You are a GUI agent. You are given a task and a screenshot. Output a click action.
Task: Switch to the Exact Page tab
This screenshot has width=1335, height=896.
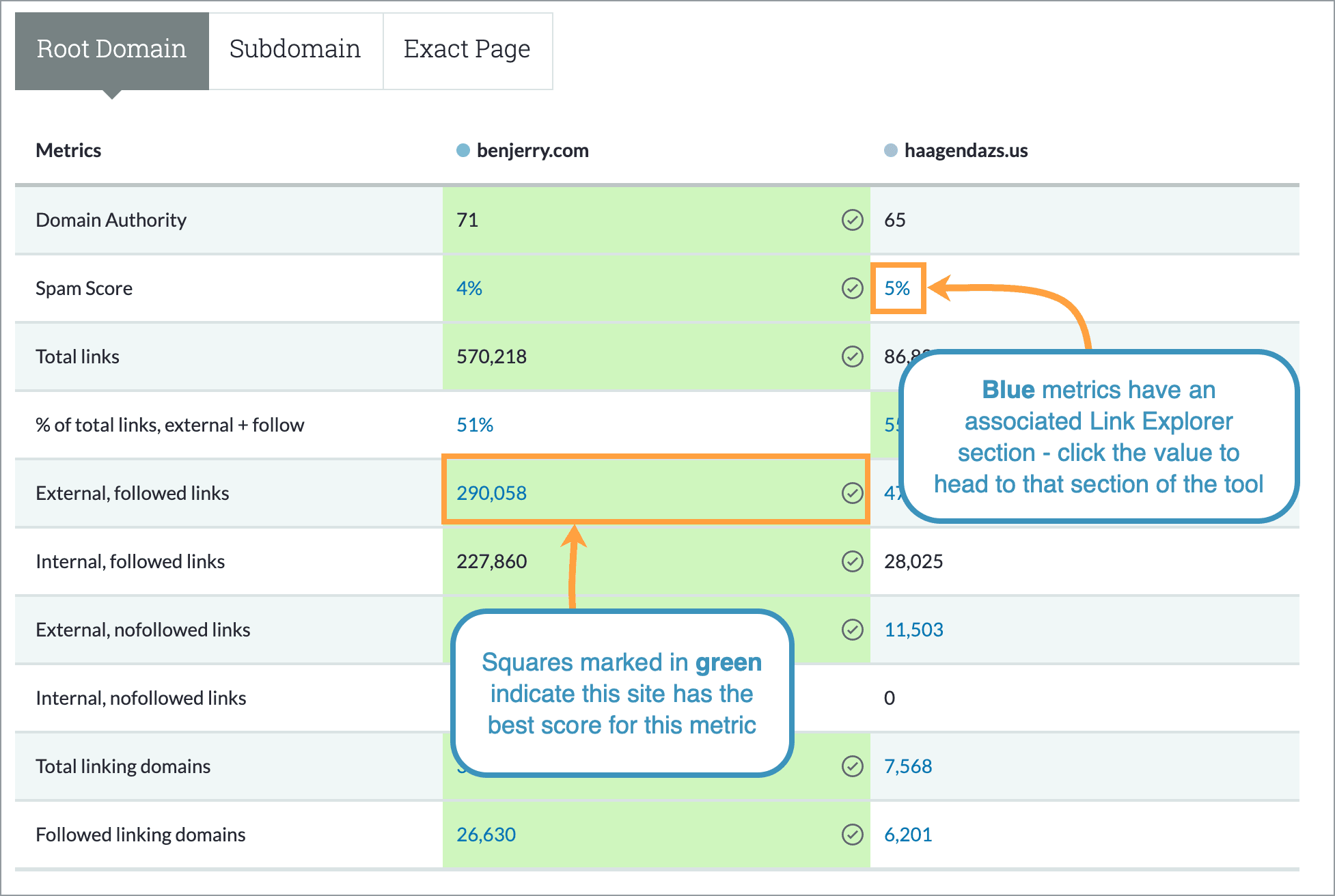(467, 48)
